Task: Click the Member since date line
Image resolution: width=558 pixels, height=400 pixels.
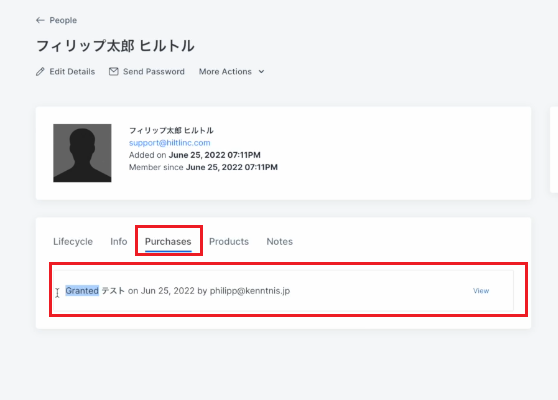Action: tap(203, 167)
